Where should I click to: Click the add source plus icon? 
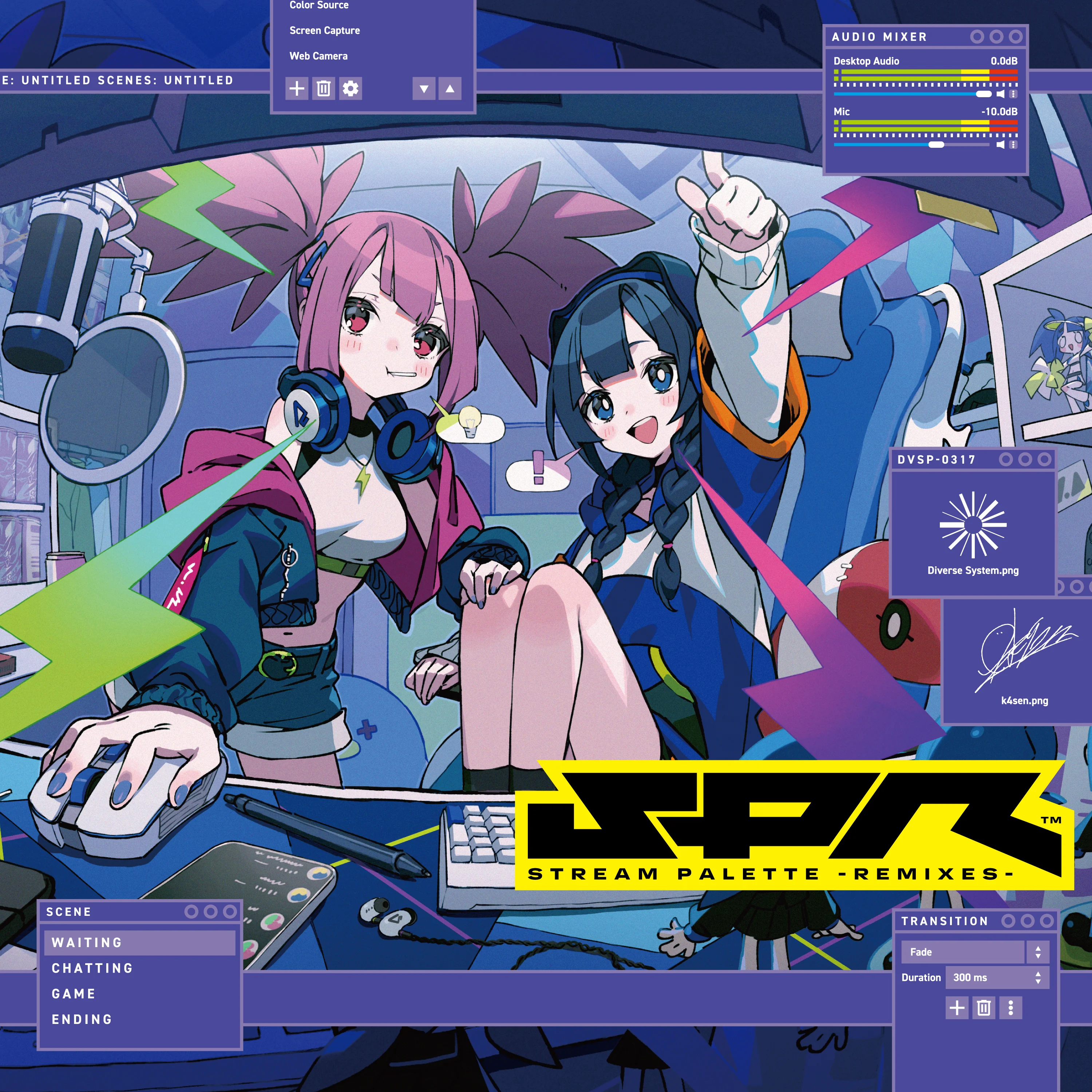click(297, 89)
